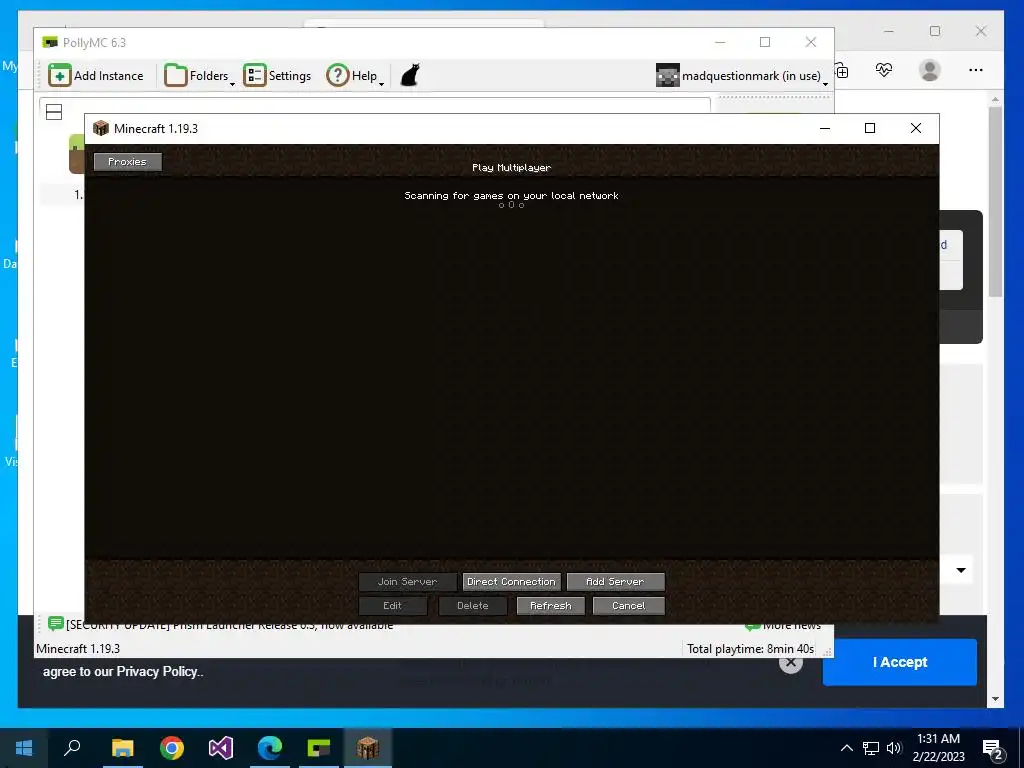Click the network icon in system tray
The height and width of the screenshot is (768, 1024).
pyautogui.click(x=871, y=748)
